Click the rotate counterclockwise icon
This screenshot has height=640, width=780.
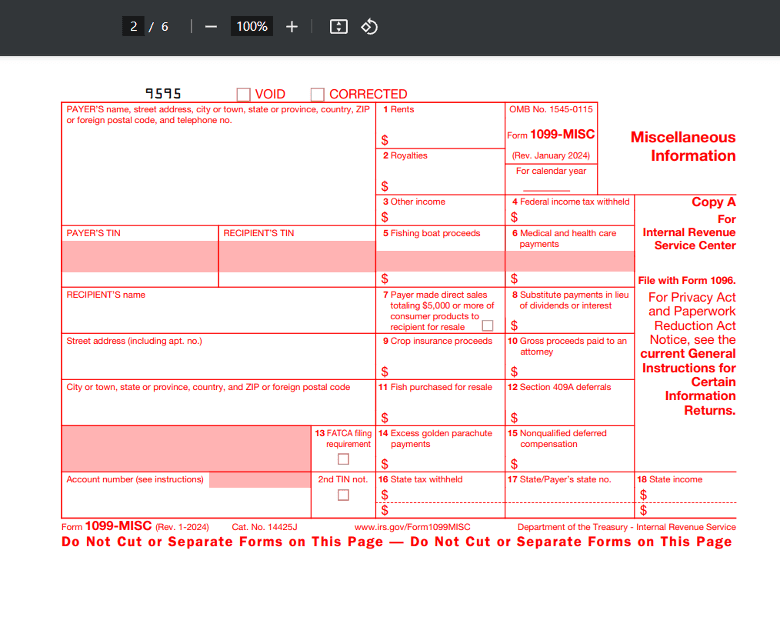(369, 26)
